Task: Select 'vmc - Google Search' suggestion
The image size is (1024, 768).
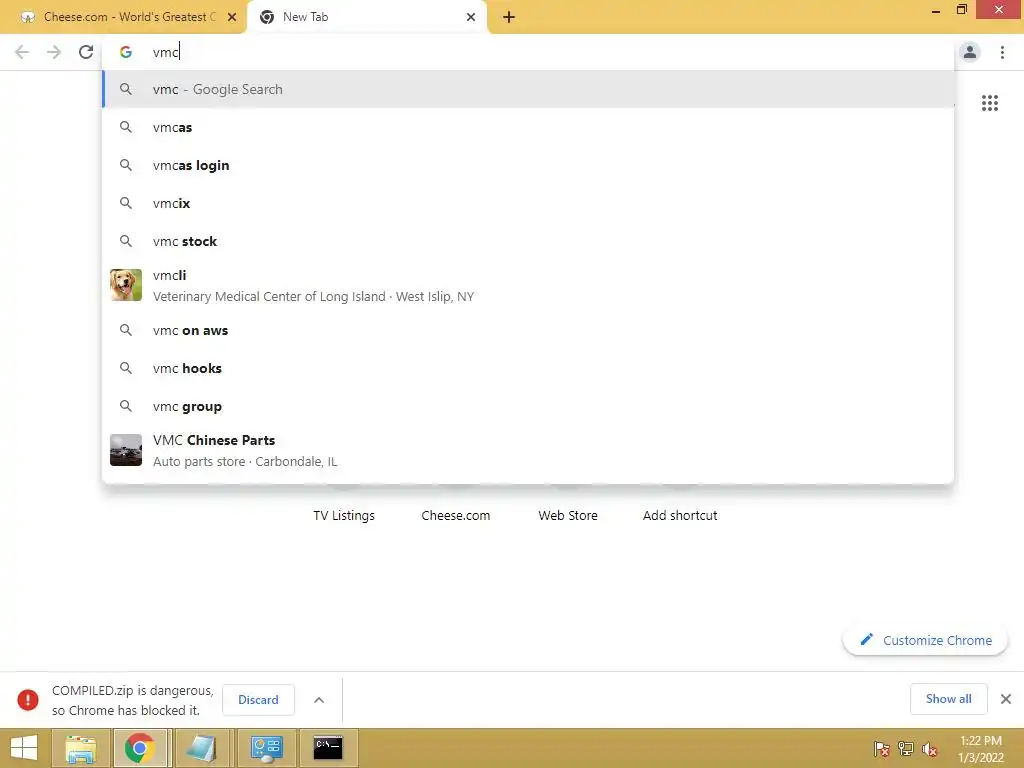Action: (528, 89)
